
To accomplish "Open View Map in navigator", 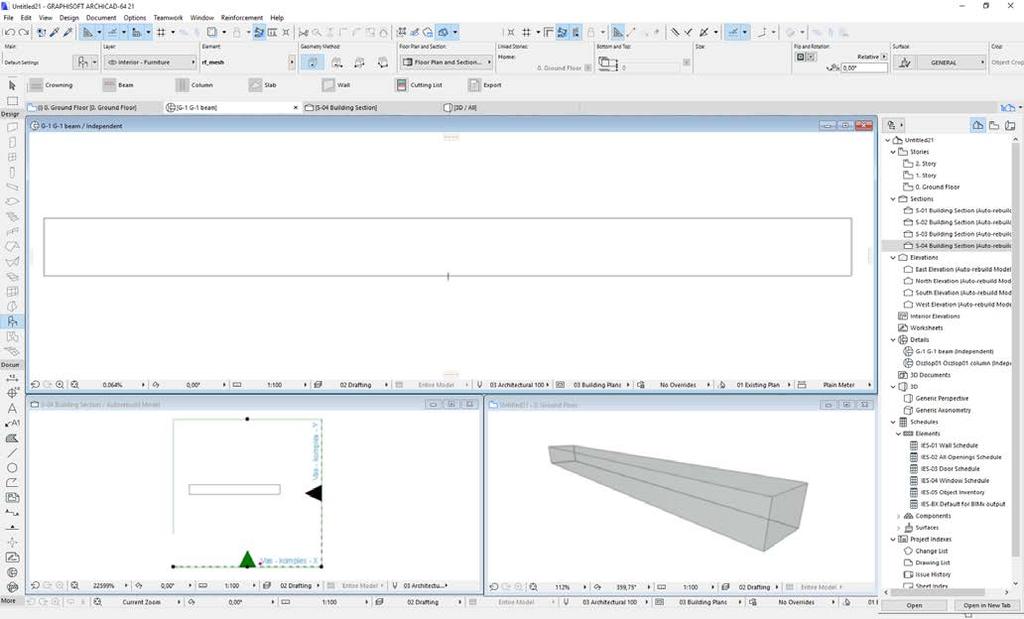I will pos(994,125).
